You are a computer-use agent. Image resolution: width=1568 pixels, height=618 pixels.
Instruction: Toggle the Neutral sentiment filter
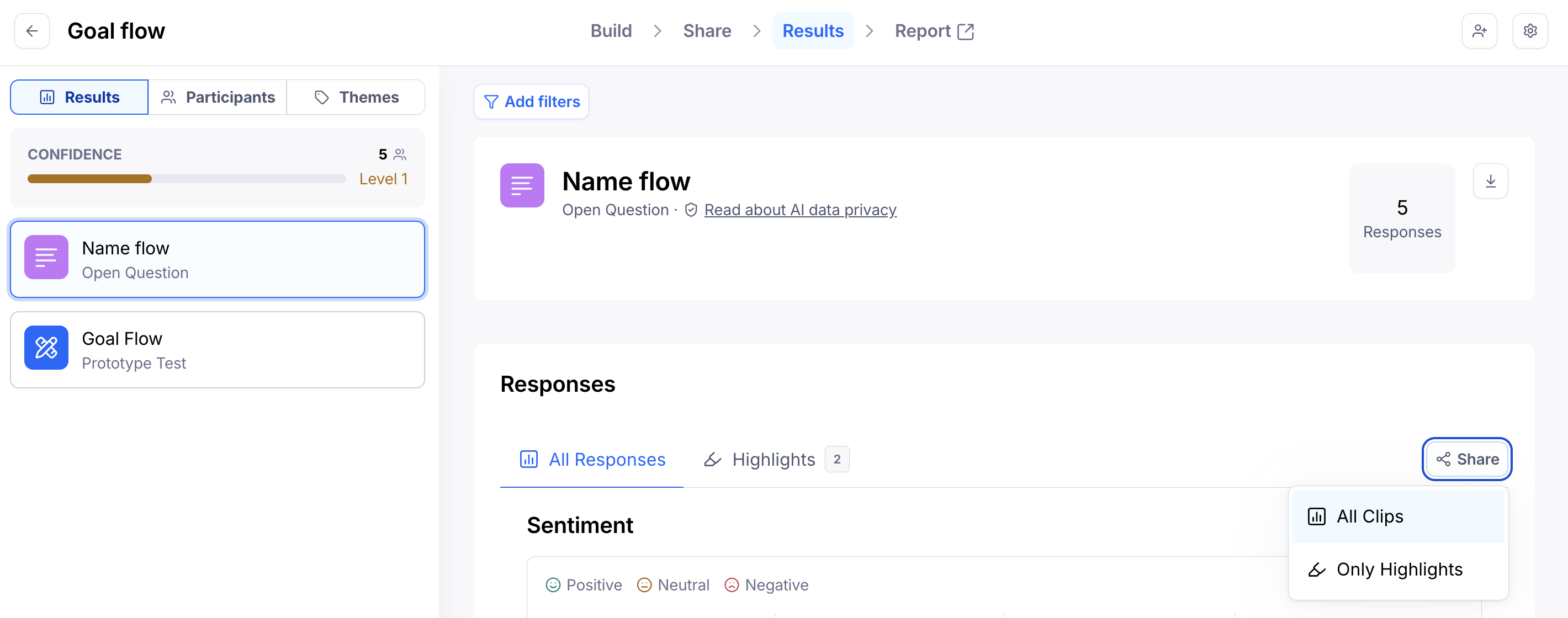(673, 584)
